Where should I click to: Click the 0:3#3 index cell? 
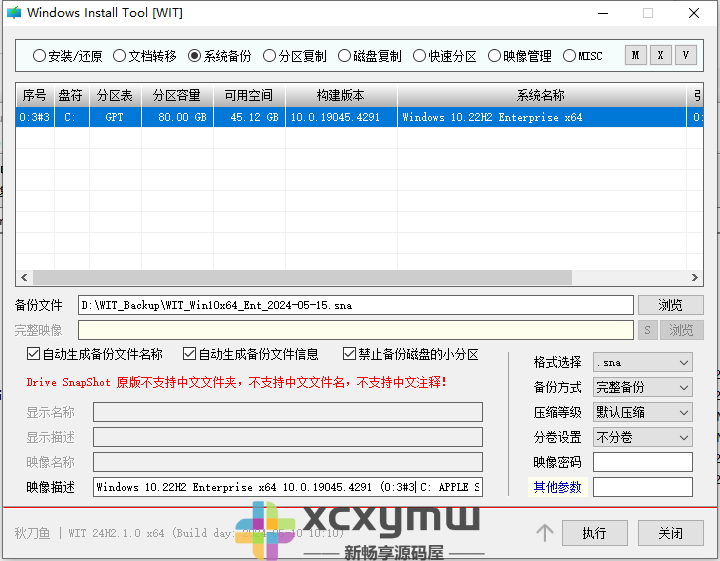[35, 117]
